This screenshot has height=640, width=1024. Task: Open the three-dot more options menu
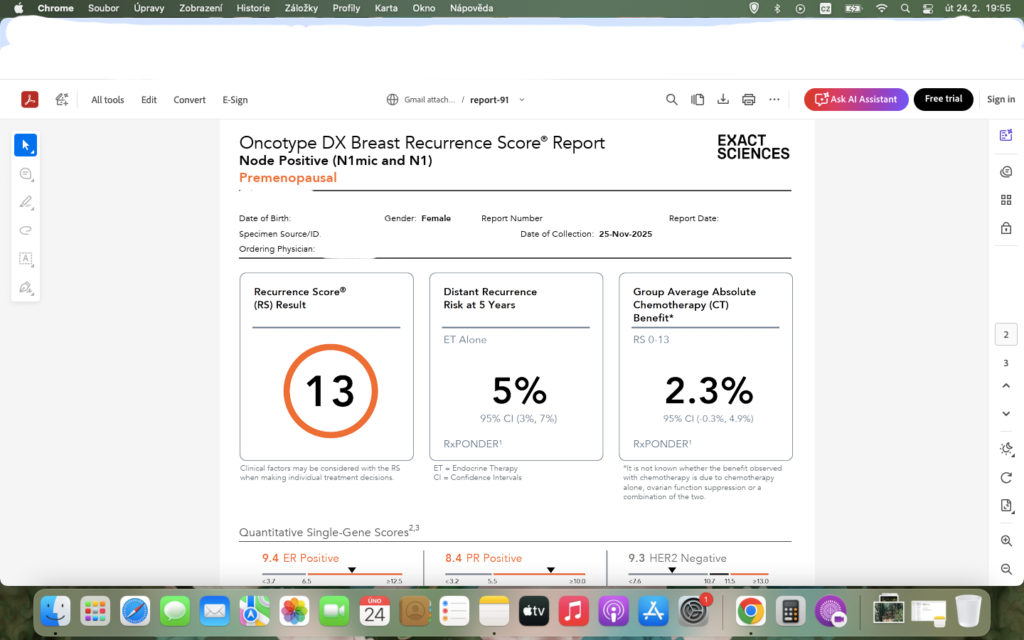(x=774, y=100)
